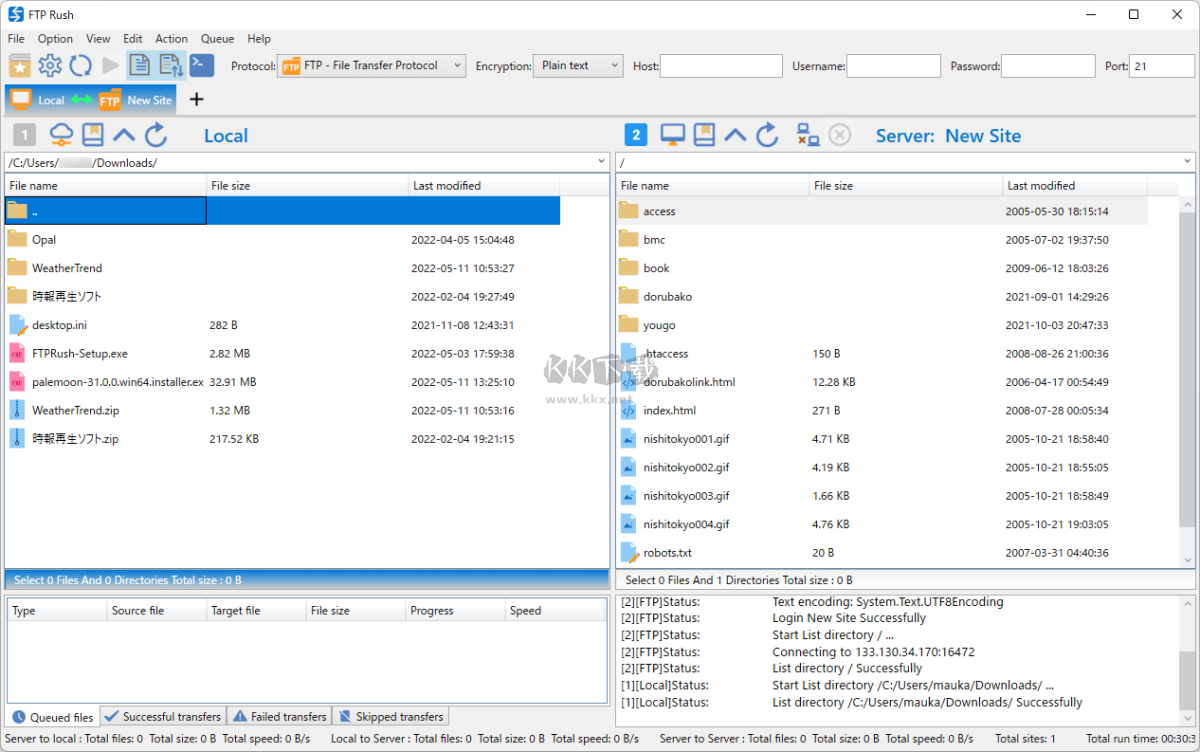
Task: Click the reconnect circular arrows toolbar icon
Action: tap(80, 66)
